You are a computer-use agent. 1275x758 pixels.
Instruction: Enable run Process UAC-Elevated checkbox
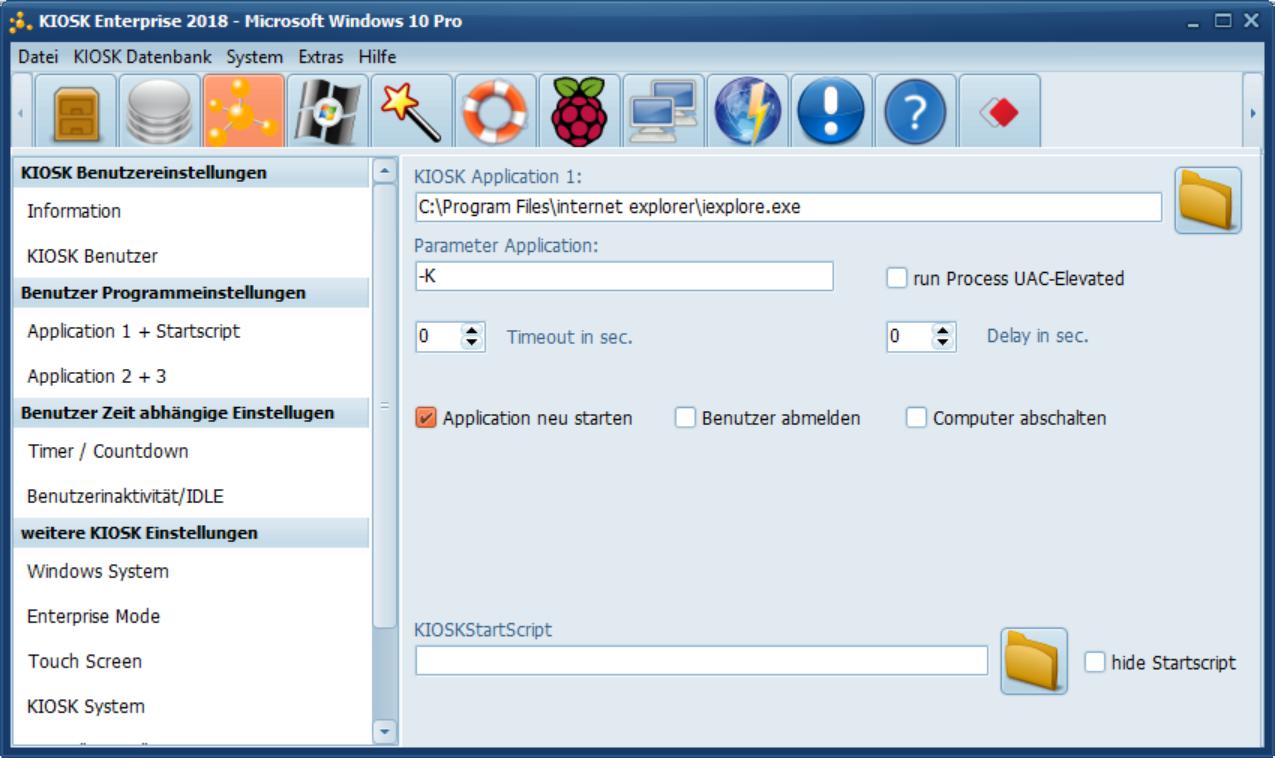click(x=896, y=279)
